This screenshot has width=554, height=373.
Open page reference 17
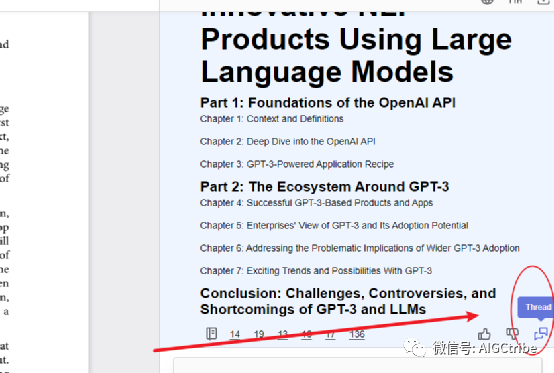(330, 334)
